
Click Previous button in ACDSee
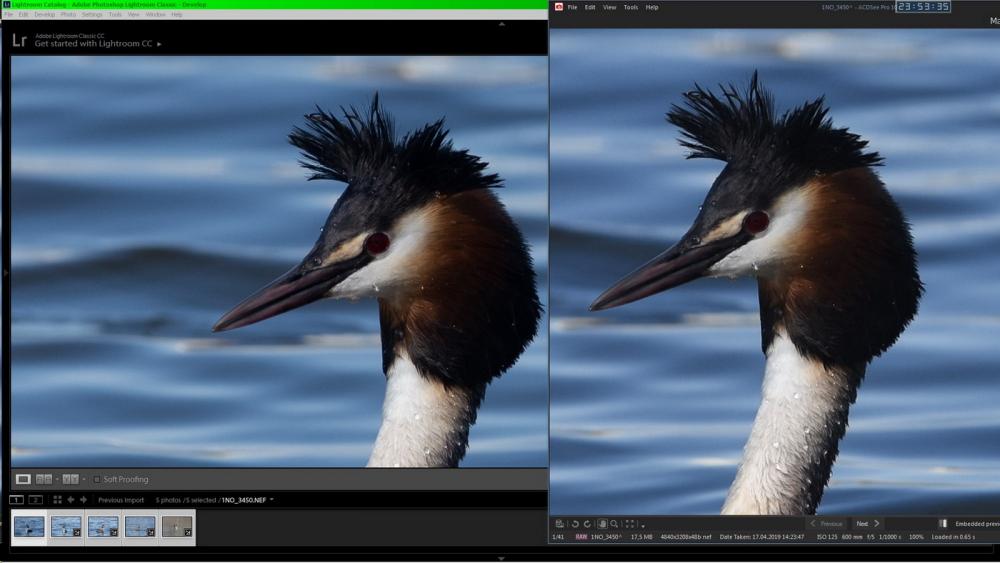pyautogui.click(x=826, y=523)
